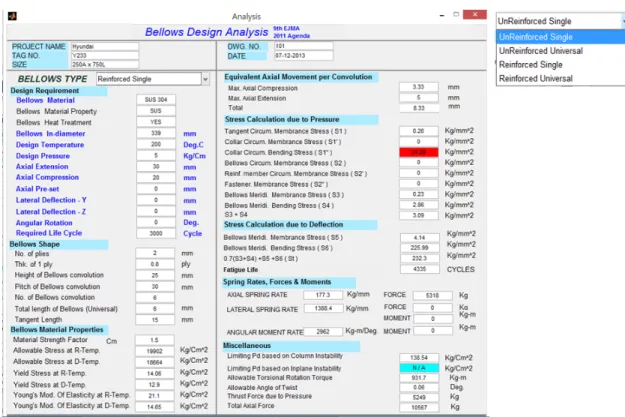The image size is (625, 417).
Task: Click Material Strength Factor Cm field
Action: click(155, 340)
